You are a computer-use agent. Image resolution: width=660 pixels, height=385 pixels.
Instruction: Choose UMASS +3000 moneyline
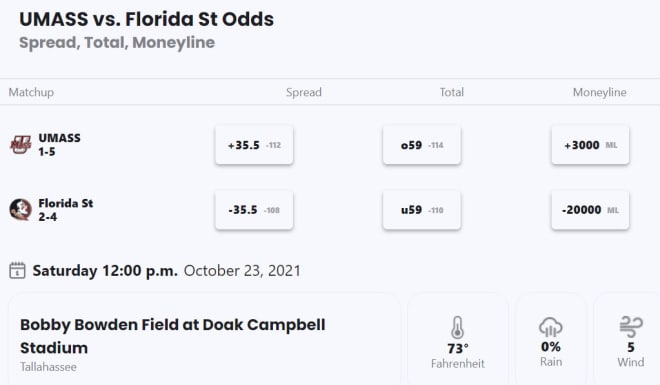590,145
